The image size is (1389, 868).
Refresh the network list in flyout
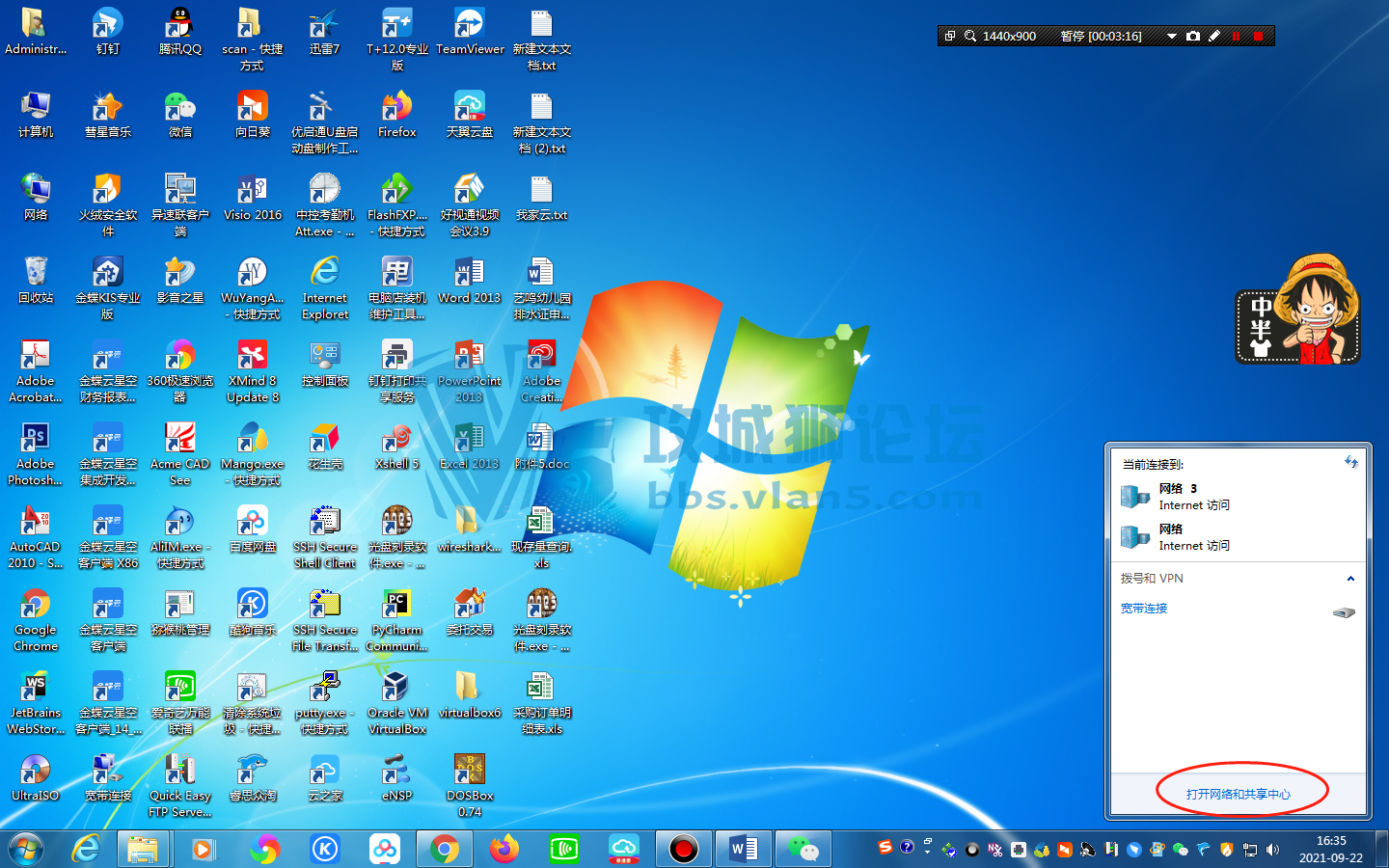tap(1351, 463)
